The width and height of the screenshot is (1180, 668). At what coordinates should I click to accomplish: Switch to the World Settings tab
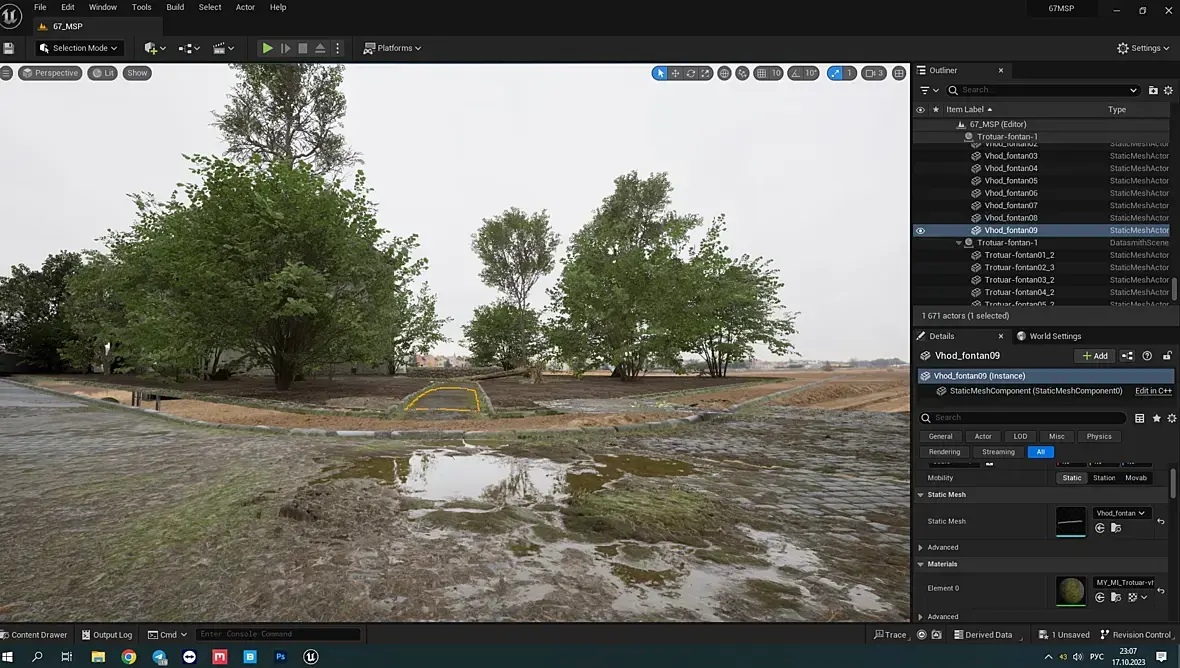(x=1049, y=336)
